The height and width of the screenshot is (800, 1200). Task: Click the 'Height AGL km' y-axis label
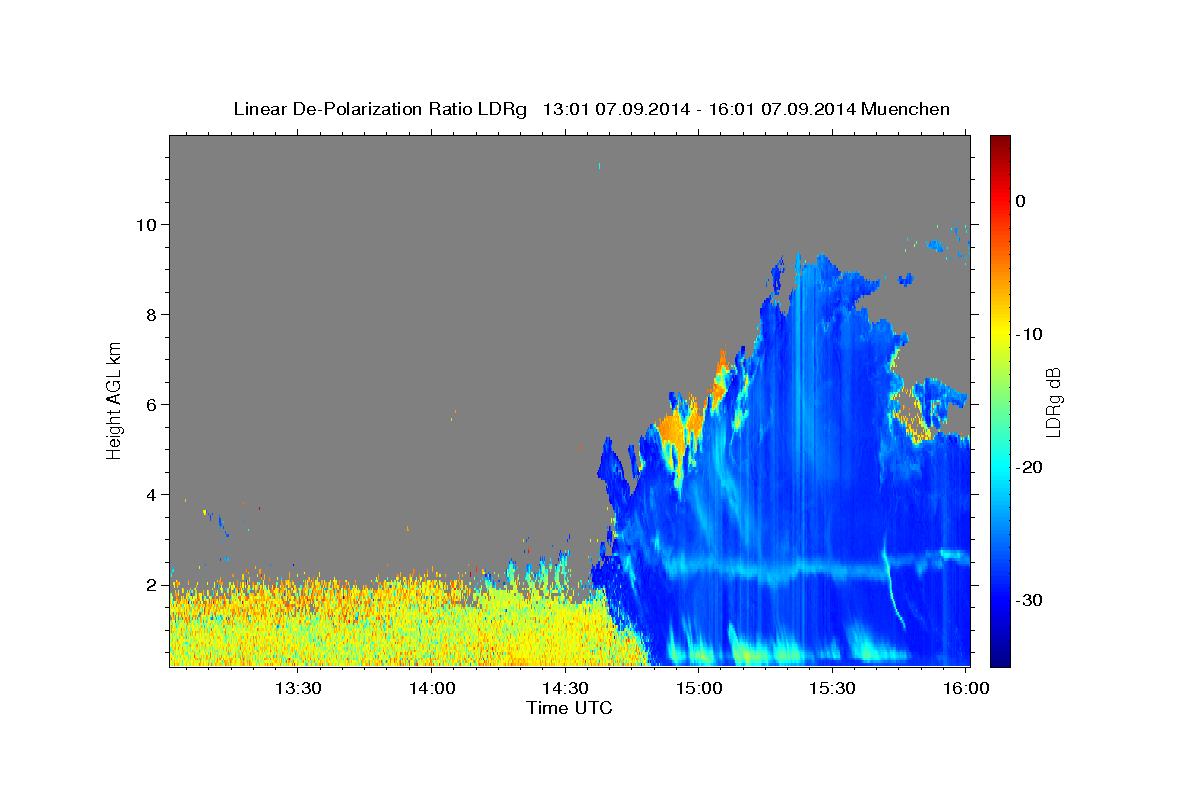pyautogui.click(x=114, y=399)
